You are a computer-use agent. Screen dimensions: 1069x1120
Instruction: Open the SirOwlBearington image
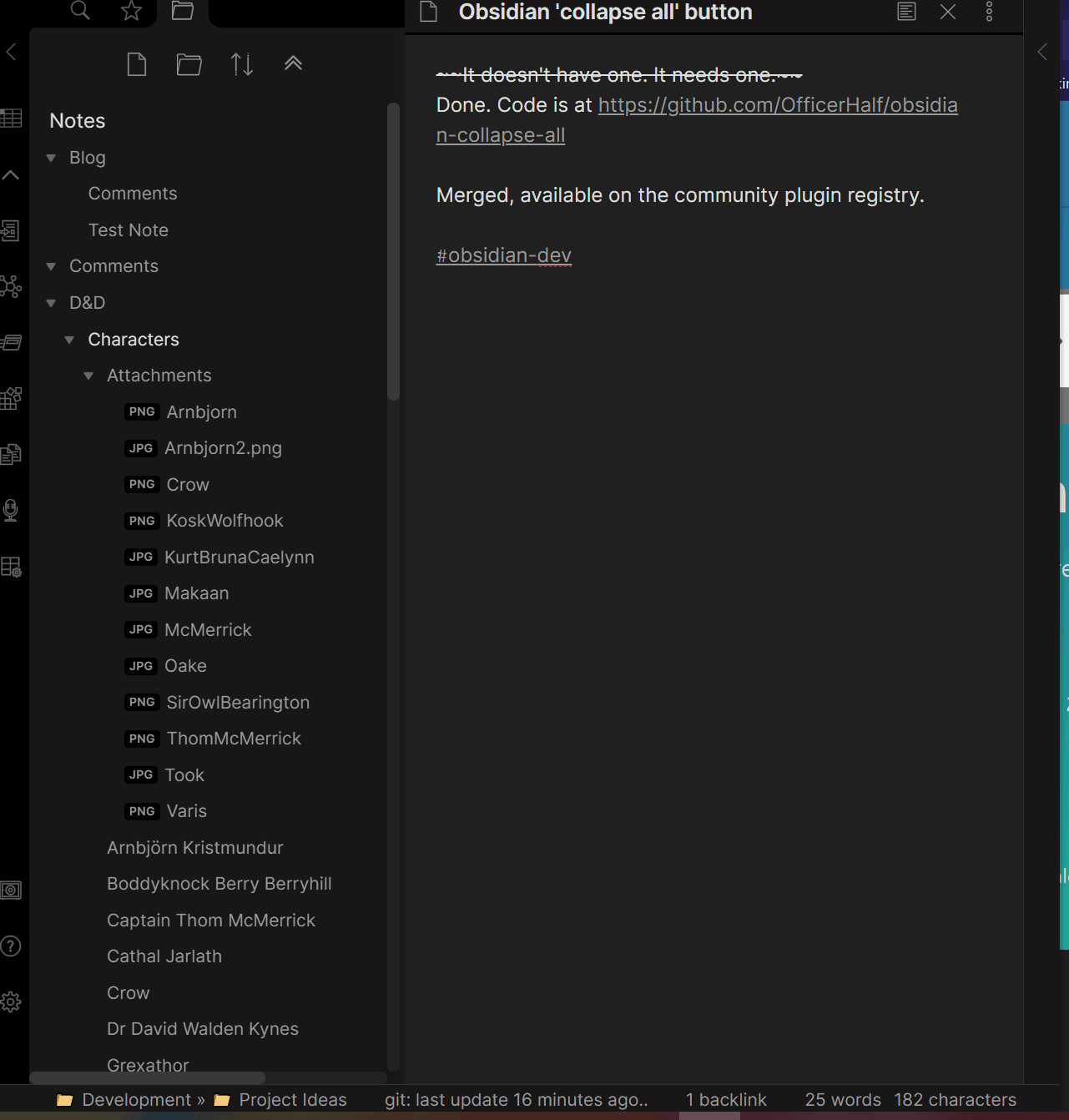coord(238,703)
